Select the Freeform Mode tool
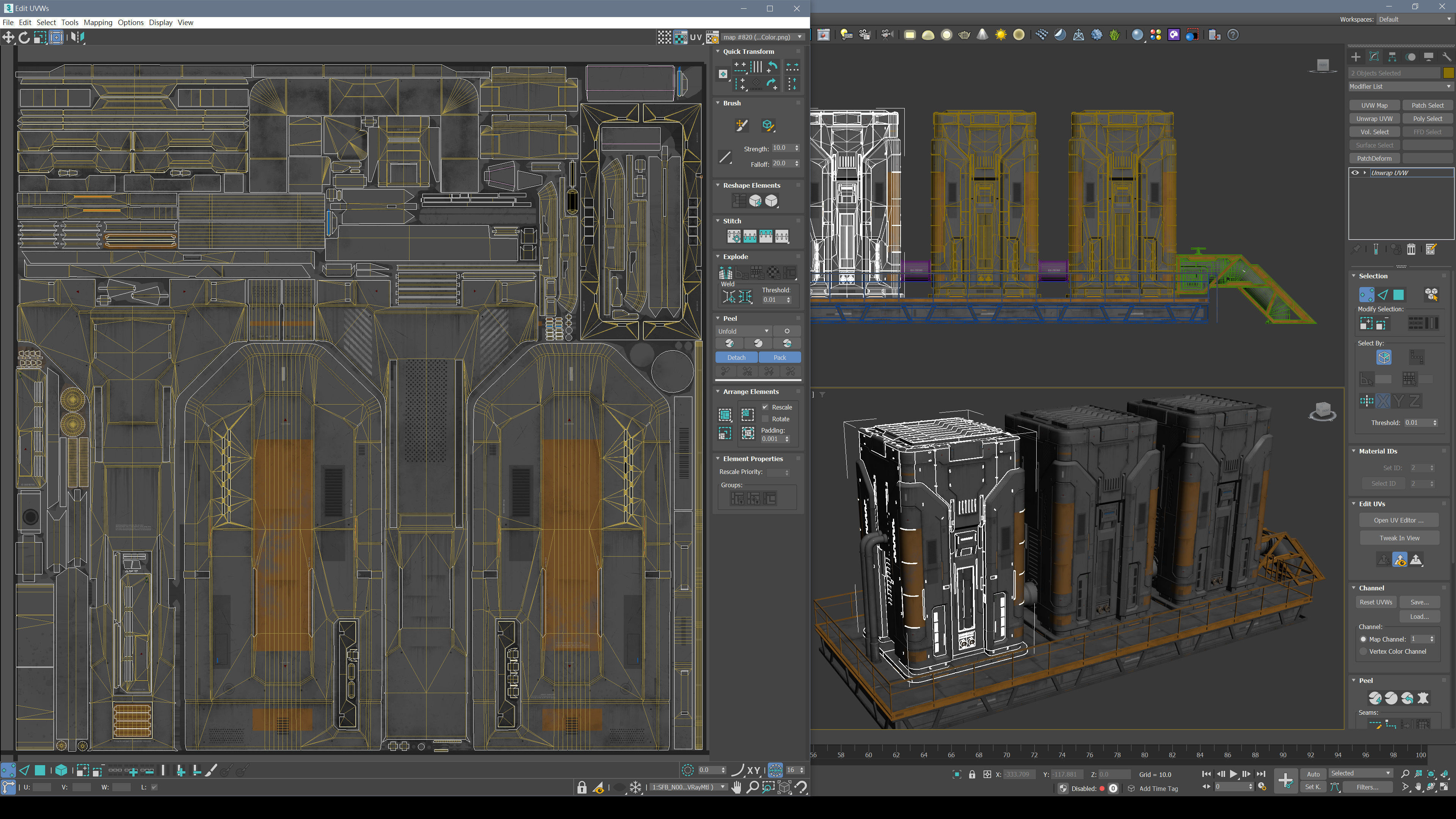 coord(56,37)
